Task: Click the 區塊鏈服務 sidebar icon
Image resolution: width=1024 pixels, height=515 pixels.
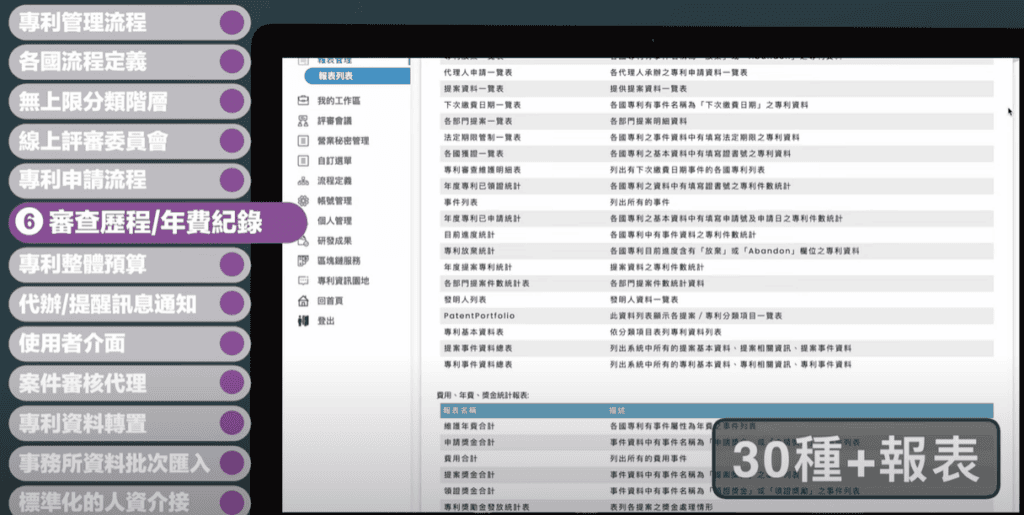Action: pyautogui.click(x=303, y=260)
